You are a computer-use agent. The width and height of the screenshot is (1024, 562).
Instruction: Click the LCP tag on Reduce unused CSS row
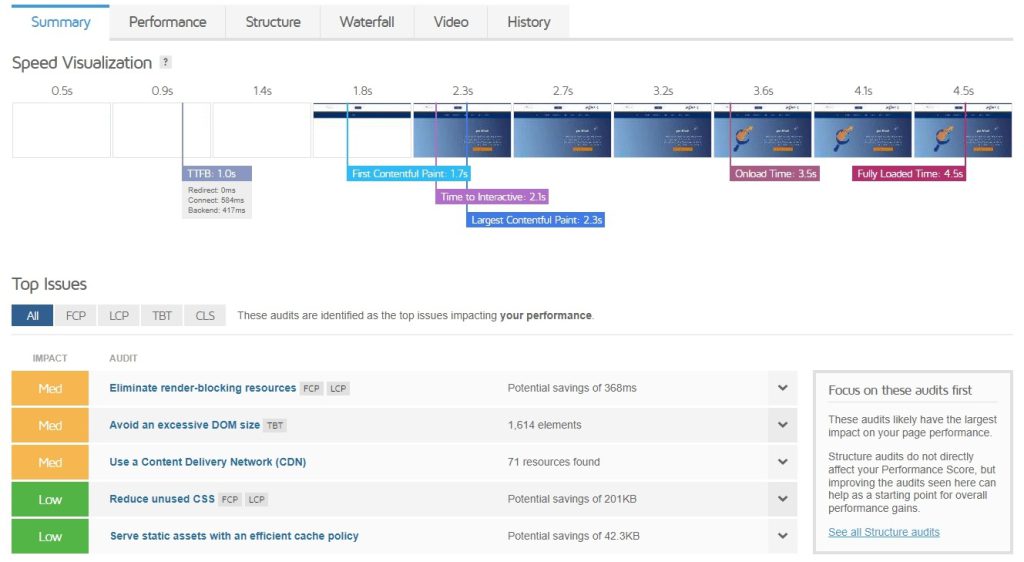point(257,499)
